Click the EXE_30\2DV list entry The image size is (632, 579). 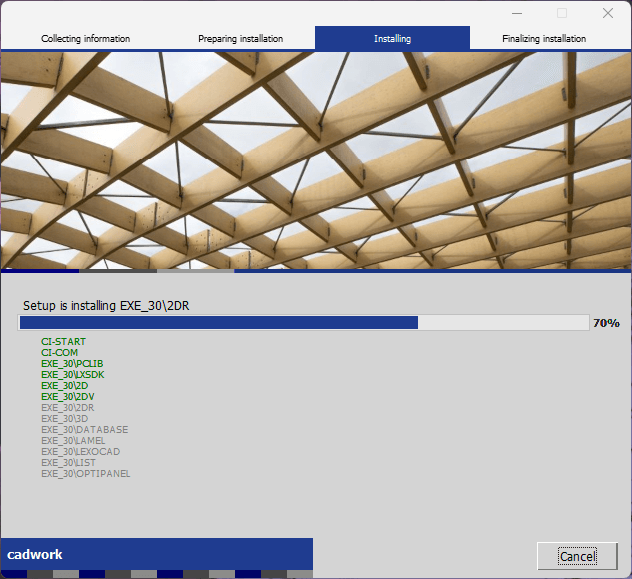pyautogui.click(x=68, y=396)
